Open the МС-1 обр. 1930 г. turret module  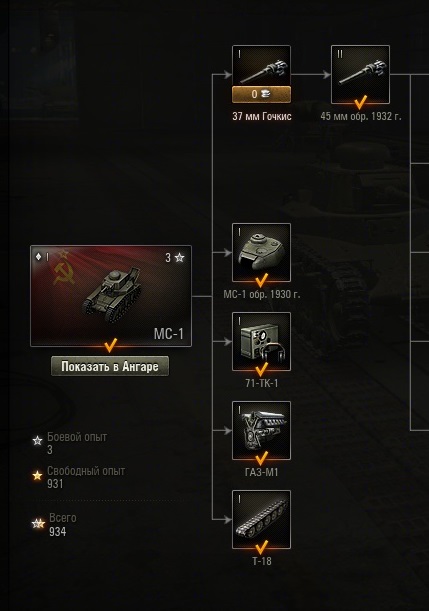click(261, 253)
